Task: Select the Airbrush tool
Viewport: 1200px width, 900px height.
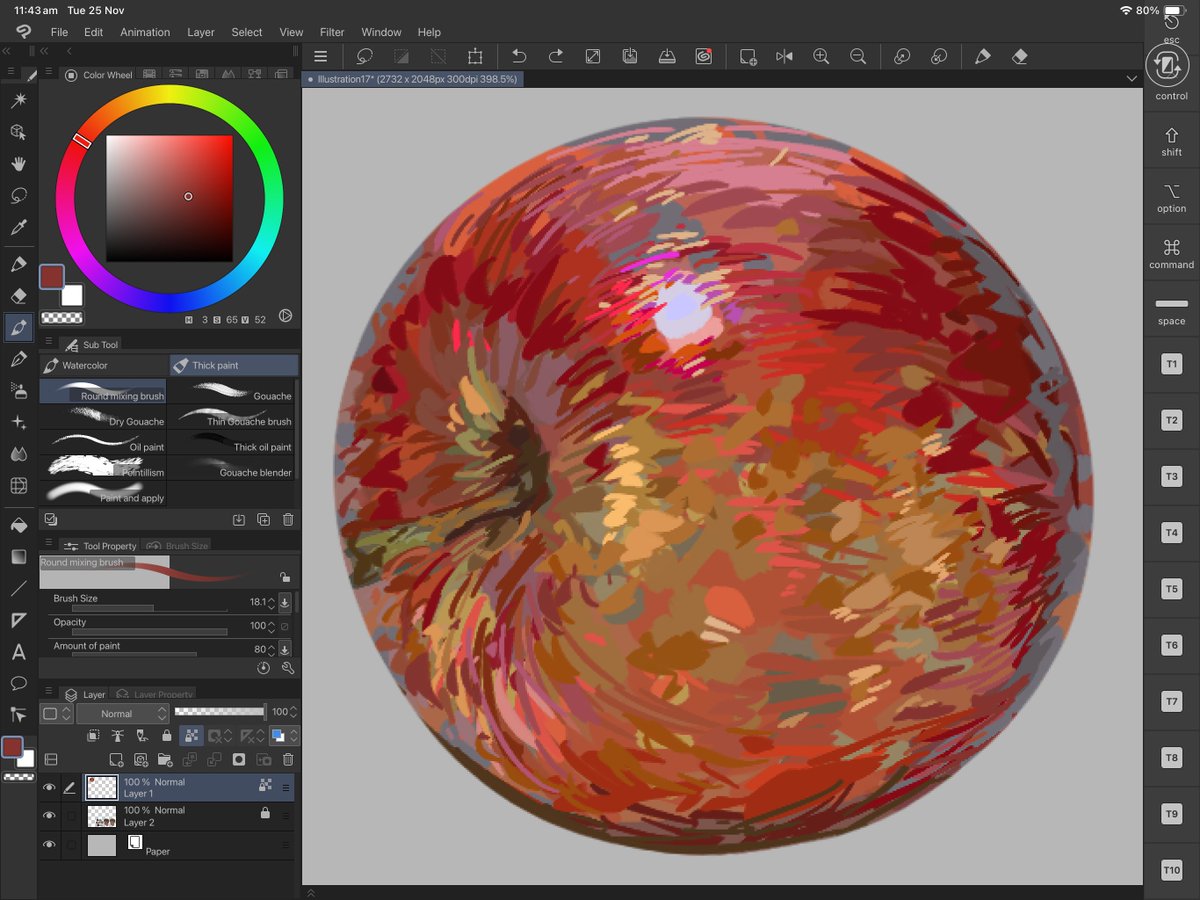Action: [x=18, y=391]
